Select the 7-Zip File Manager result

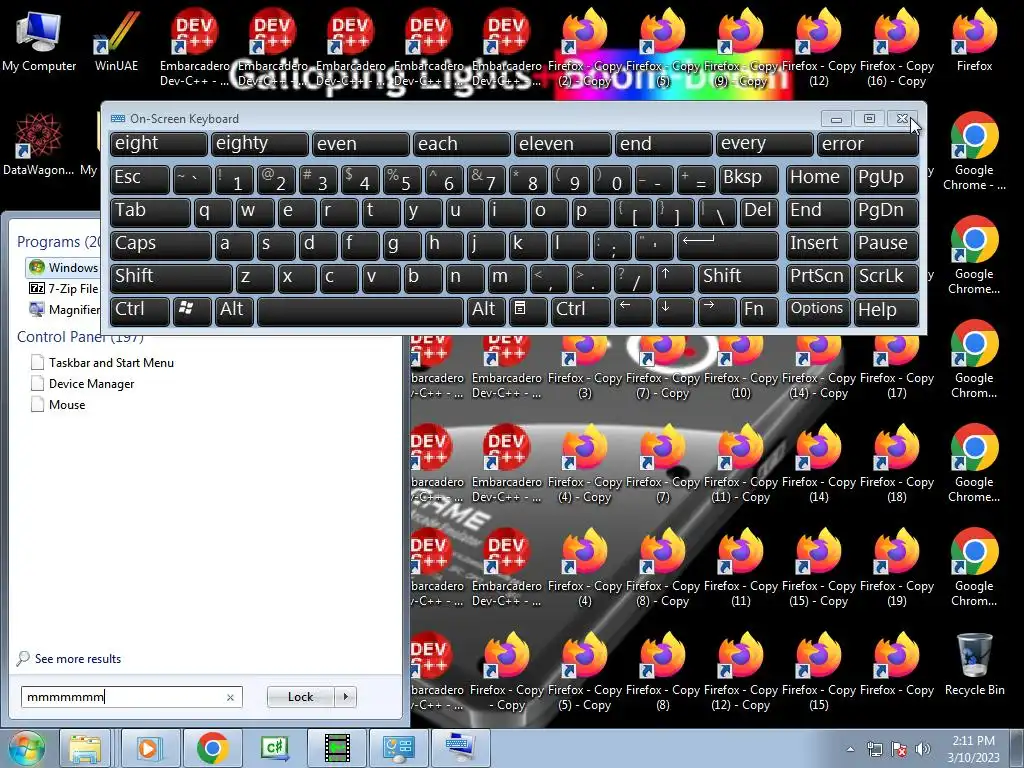[64, 288]
